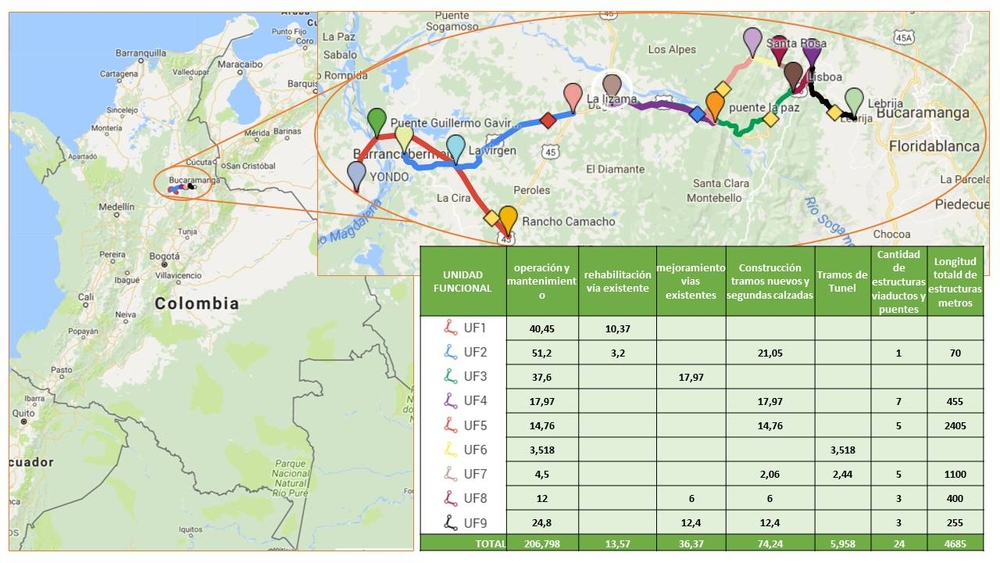This screenshot has height=563, width=1000.
Task: Select the UNIDAD FUNCIONAL column header
Action: [462, 281]
